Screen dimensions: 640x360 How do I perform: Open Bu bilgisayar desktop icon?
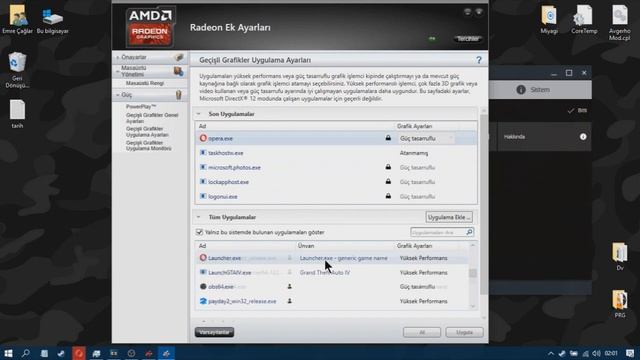point(52,20)
